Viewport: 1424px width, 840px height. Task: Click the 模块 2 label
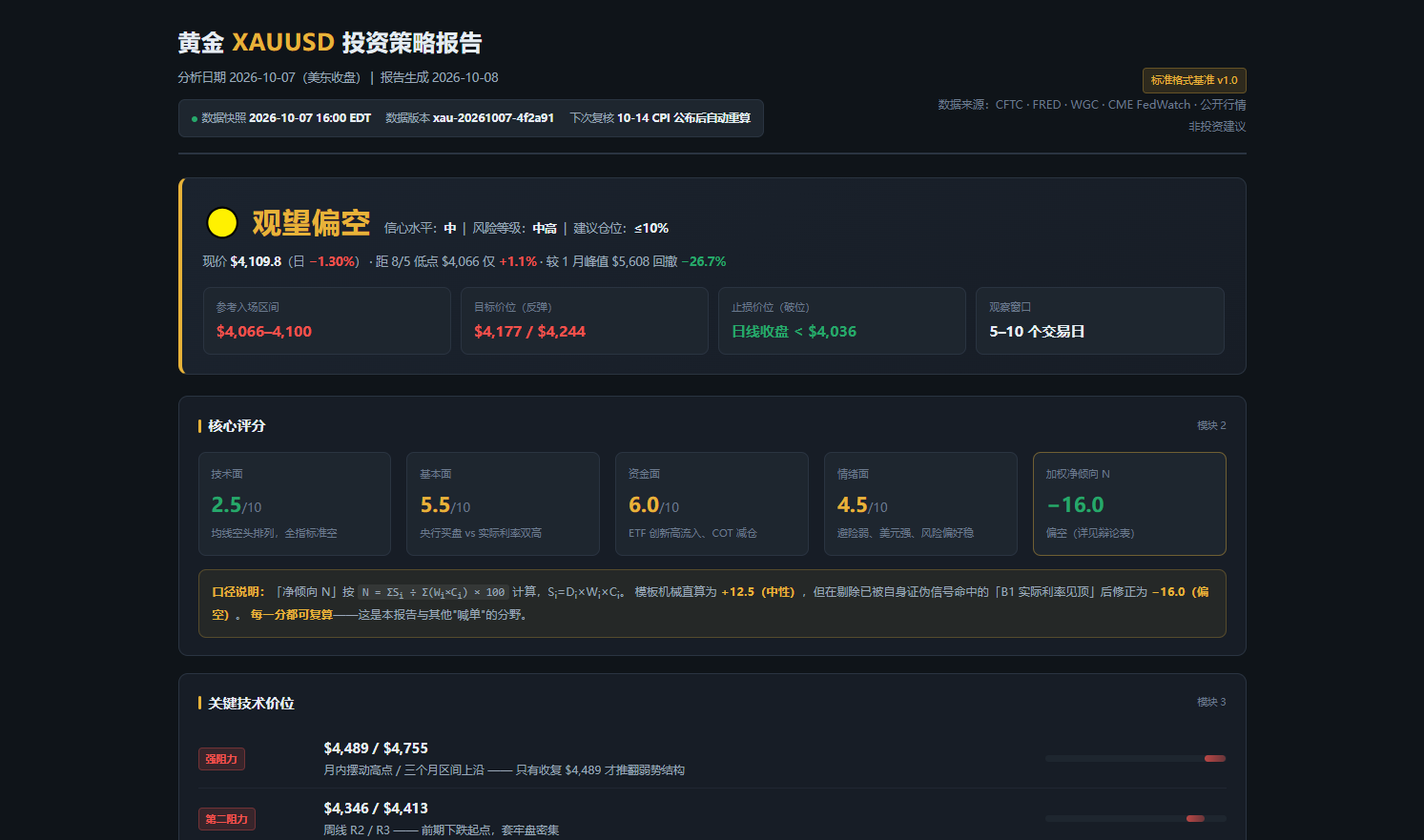[x=1211, y=425]
